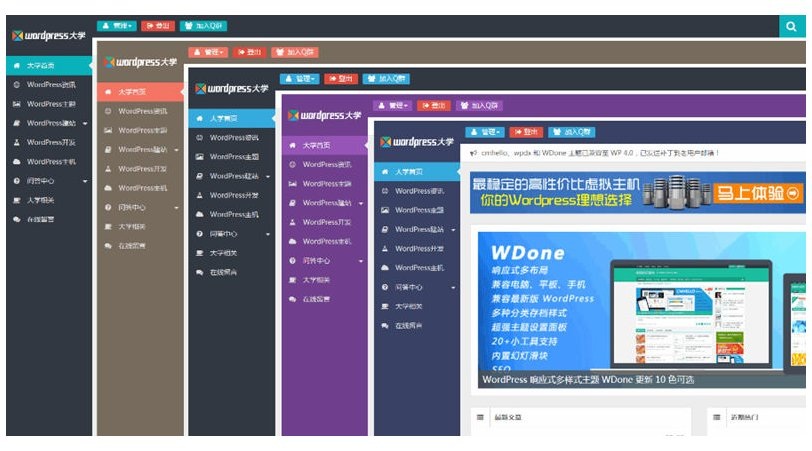This screenshot has width=812, height=451.
Task: Expand 问答中心 arrow in indigo front window
Action: [x=453, y=287]
